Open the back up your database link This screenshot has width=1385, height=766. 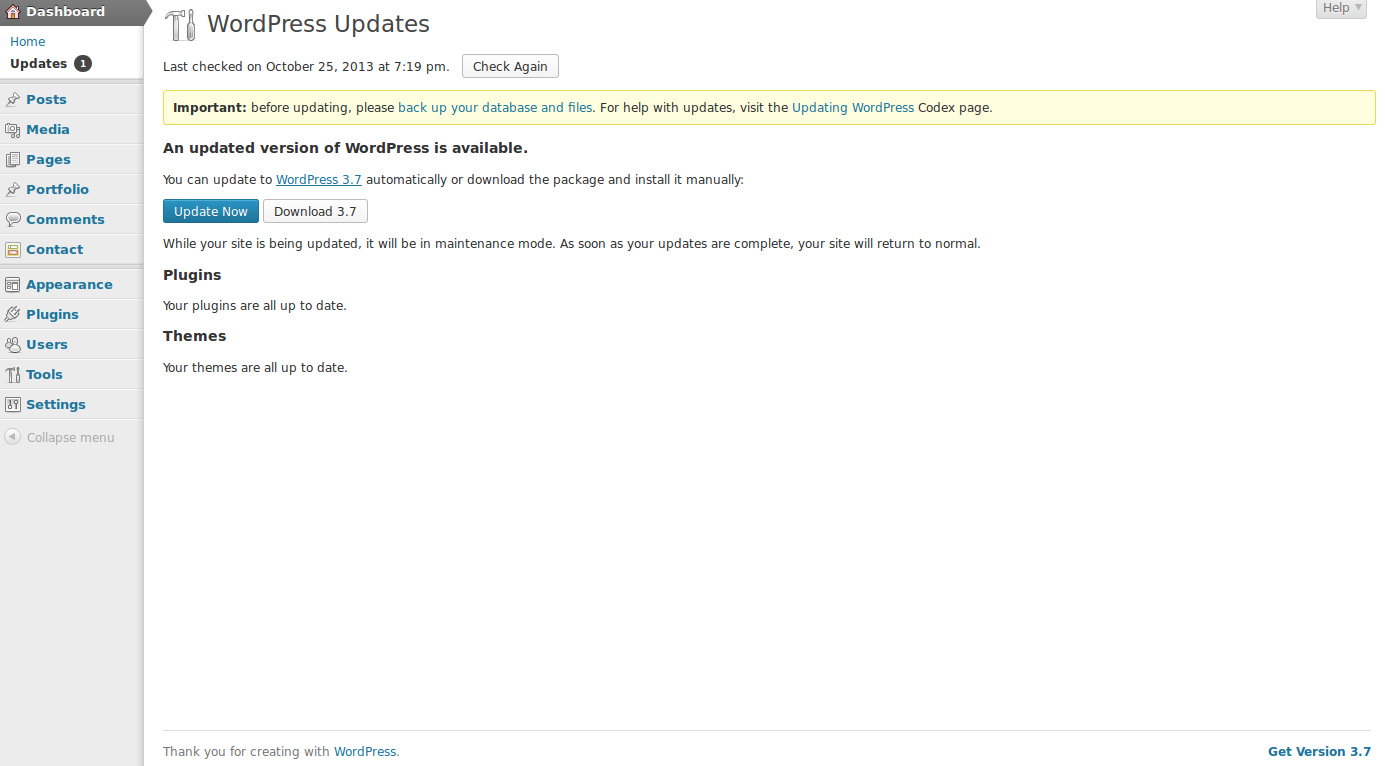coord(495,108)
